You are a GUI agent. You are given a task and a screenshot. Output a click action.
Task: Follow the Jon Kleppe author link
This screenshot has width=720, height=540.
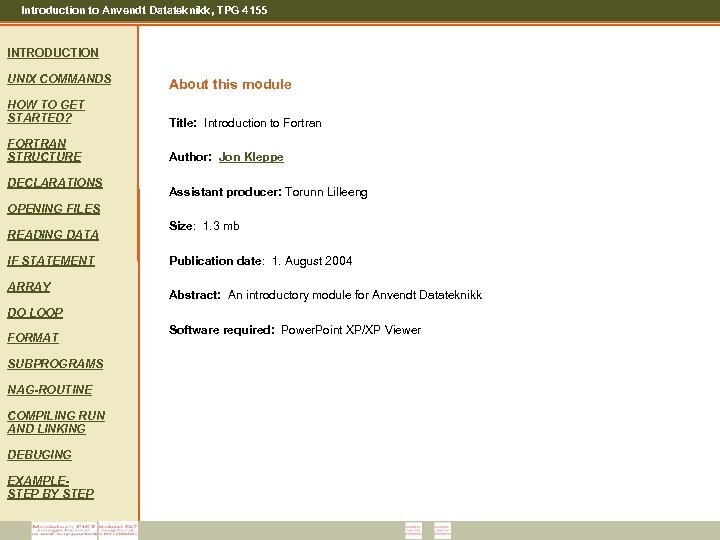coord(251,157)
